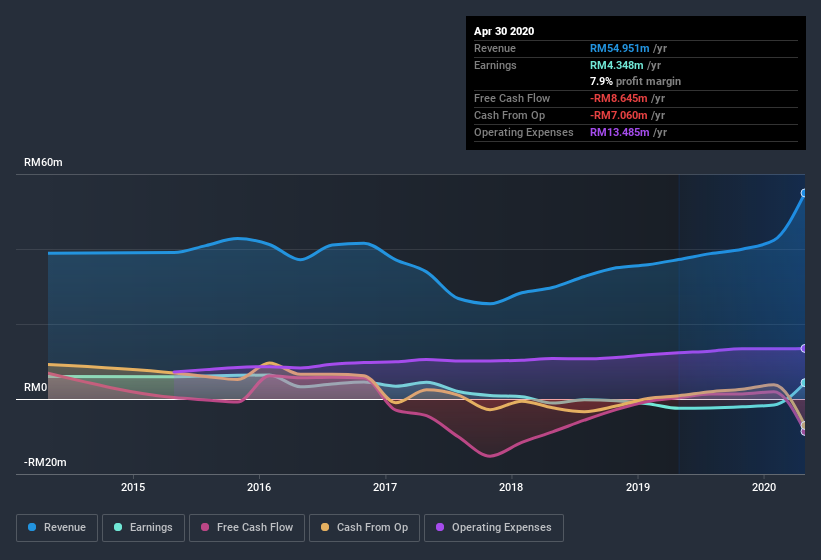The height and width of the screenshot is (560, 821).
Task: Click the blue Revenue legend dot
Action: coord(34,527)
